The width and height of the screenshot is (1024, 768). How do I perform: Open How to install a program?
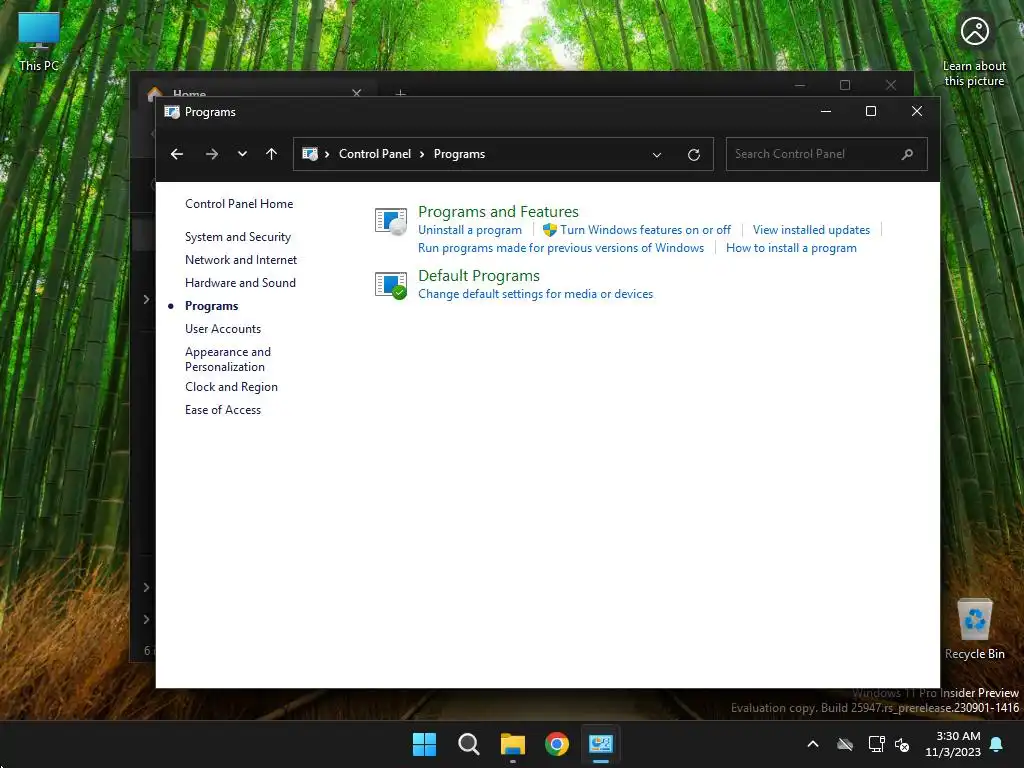pyautogui.click(x=791, y=248)
